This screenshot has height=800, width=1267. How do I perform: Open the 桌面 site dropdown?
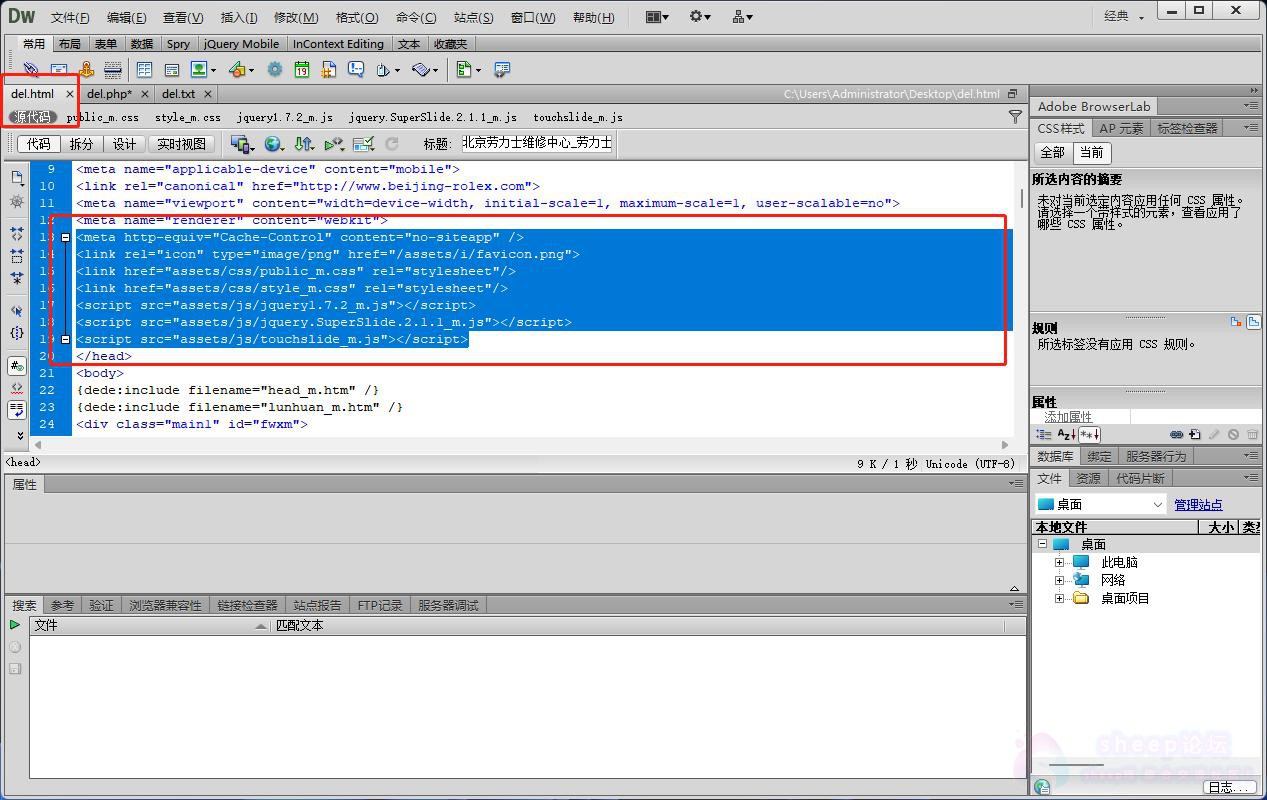(1100, 504)
